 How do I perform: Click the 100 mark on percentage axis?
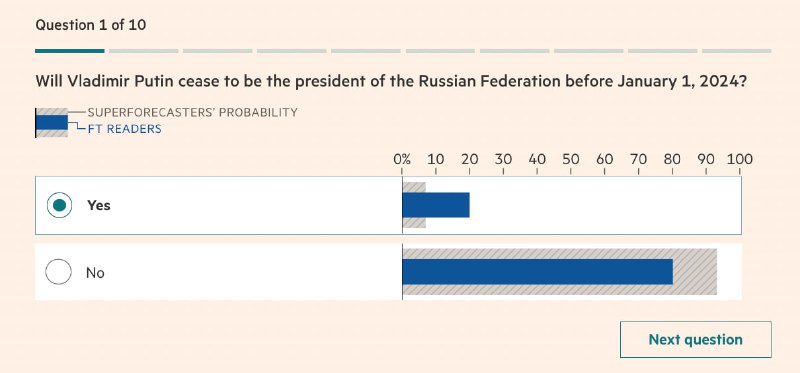coord(740,159)
